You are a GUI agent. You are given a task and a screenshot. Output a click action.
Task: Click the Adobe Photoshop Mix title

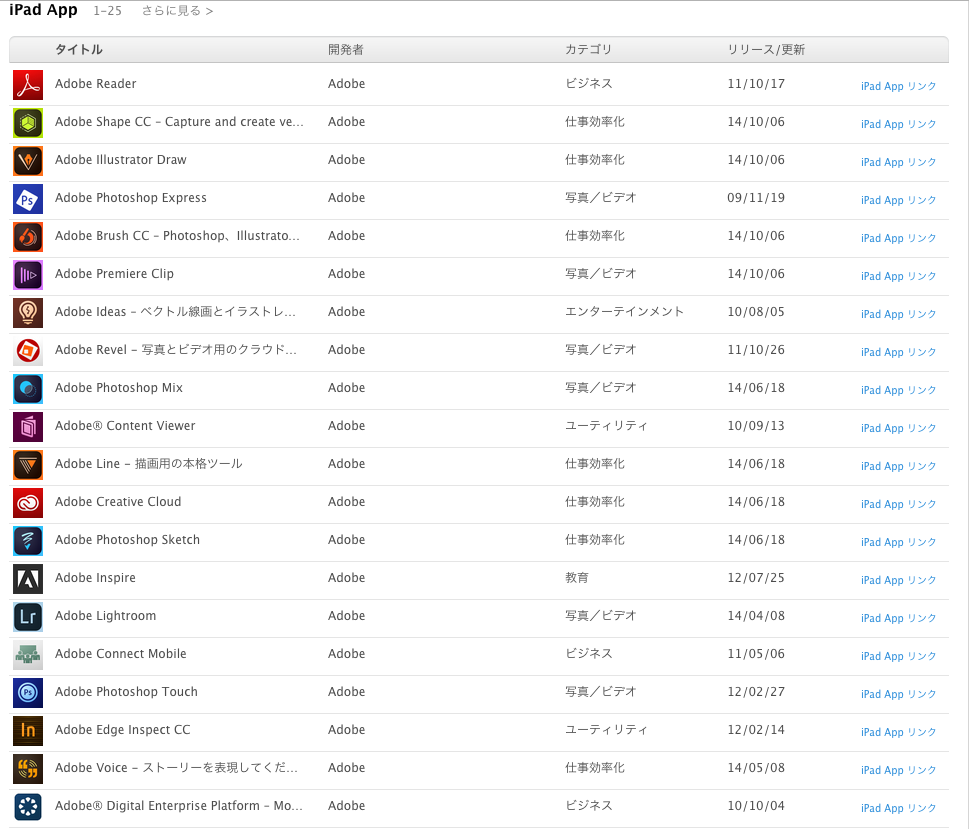point(119,388)
